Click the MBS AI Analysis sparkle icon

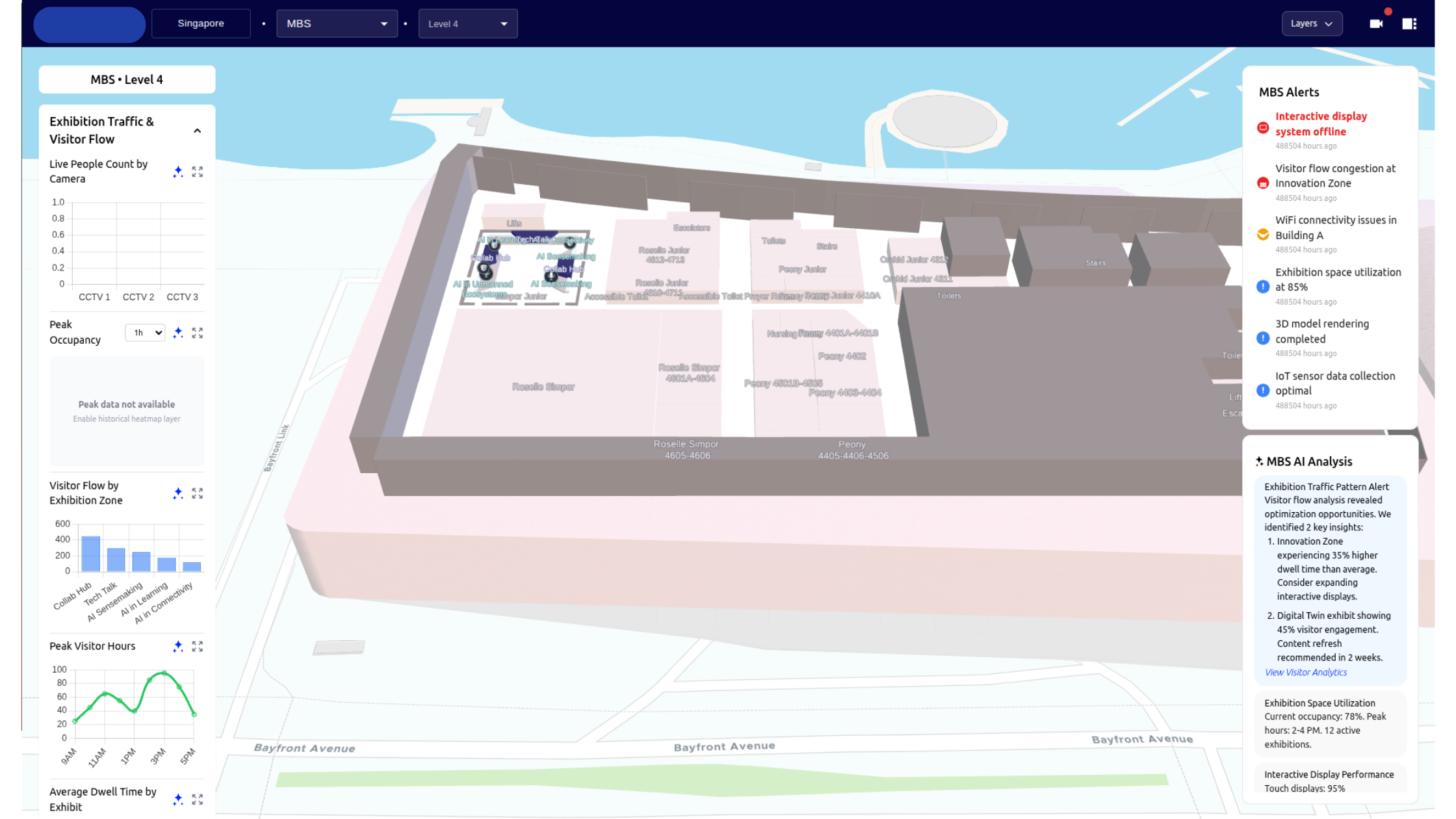[x=1260, y=461]
